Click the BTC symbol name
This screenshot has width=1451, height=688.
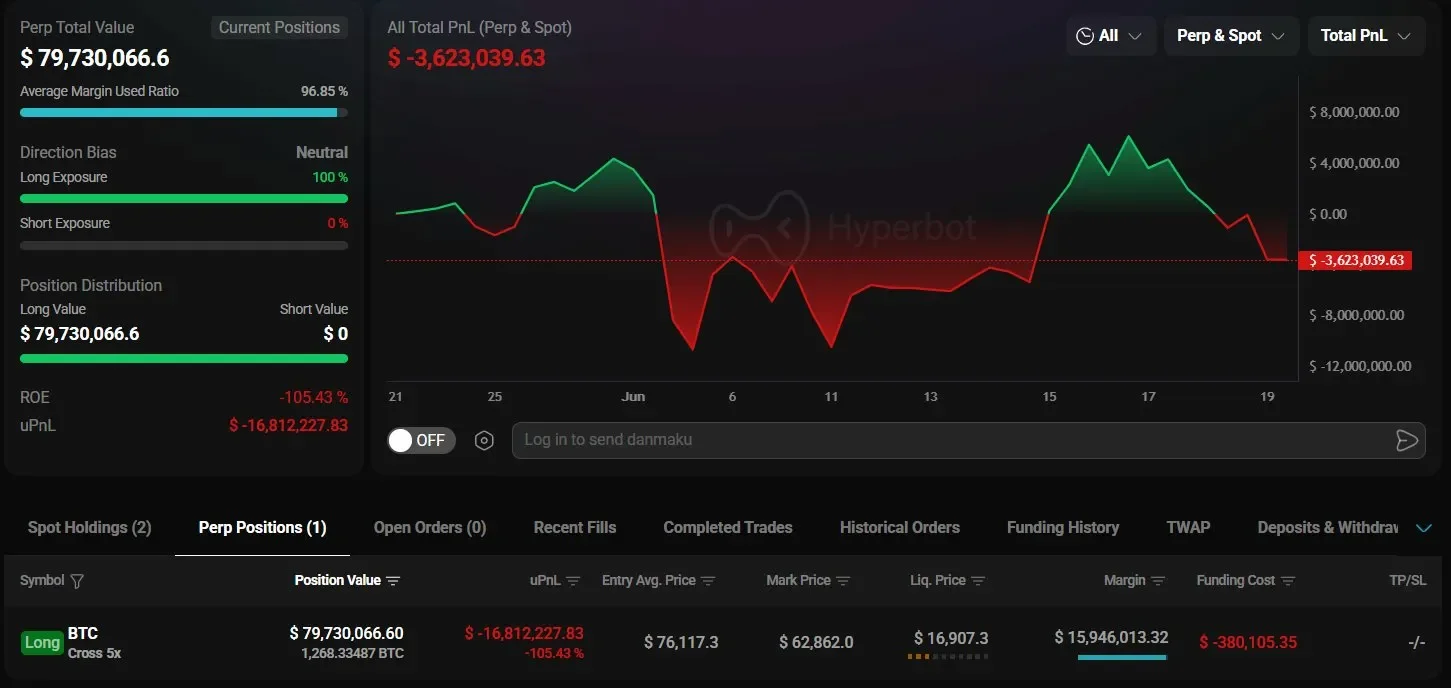(83, 633)
